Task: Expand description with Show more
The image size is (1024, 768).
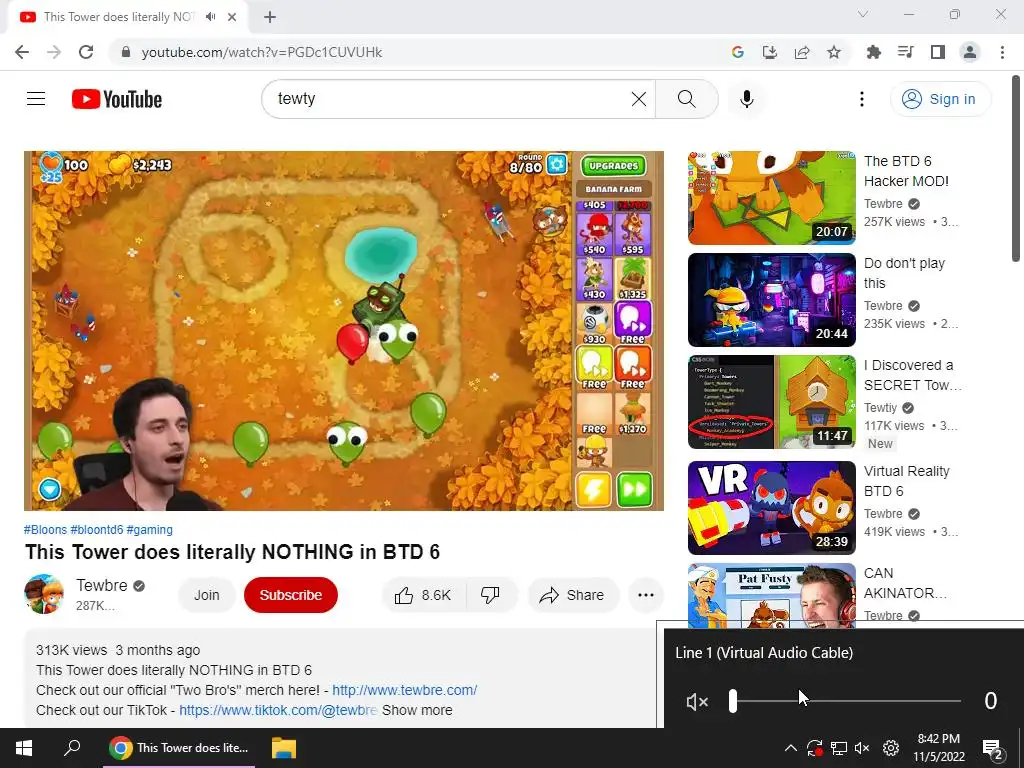Action: 417,710
